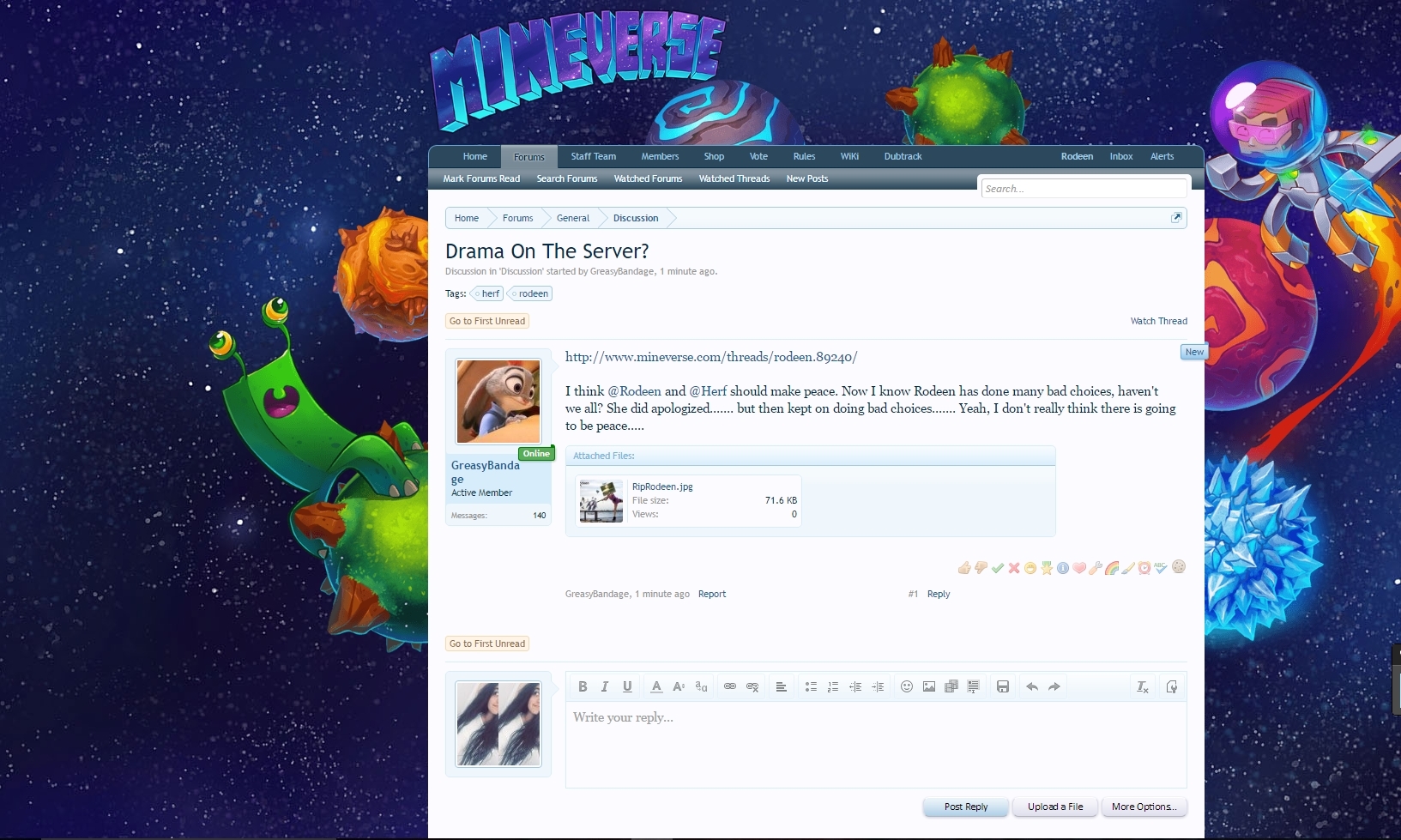Click the insert media icon
Viewport: 1401px width, 840px height.
click(x=951, y=686)
